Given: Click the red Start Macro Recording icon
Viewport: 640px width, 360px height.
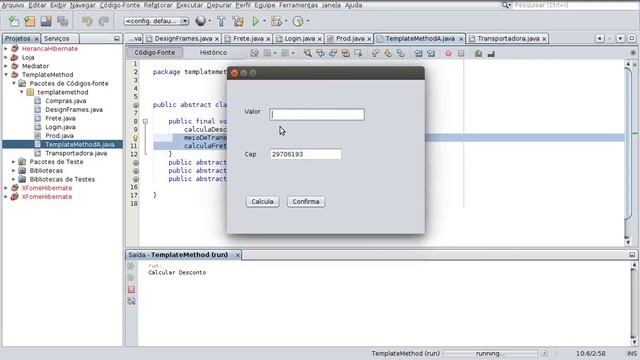Looking at the screenshot, I should 448,53.
